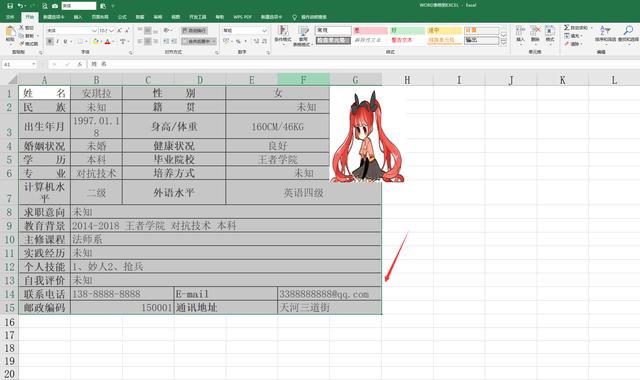Toggle Bold formatting
Screen dimensions: 640x380
click(x=50, y=41)
